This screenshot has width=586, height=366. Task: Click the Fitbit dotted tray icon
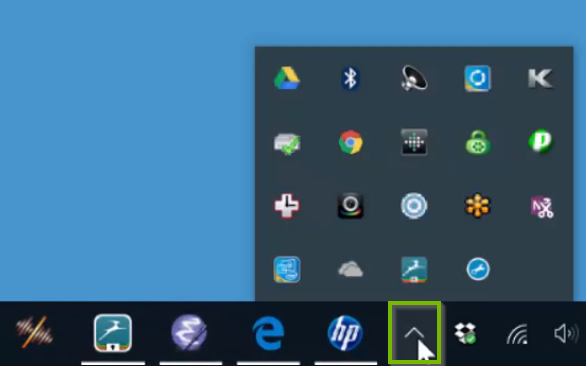pyautogui.click(x=414, y=142)
